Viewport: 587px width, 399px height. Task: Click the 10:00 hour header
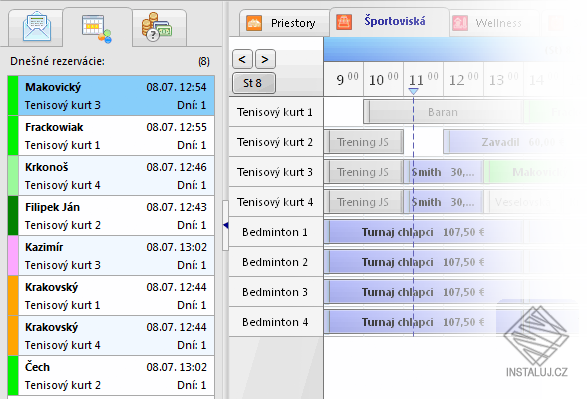click(x=384, y=79)
